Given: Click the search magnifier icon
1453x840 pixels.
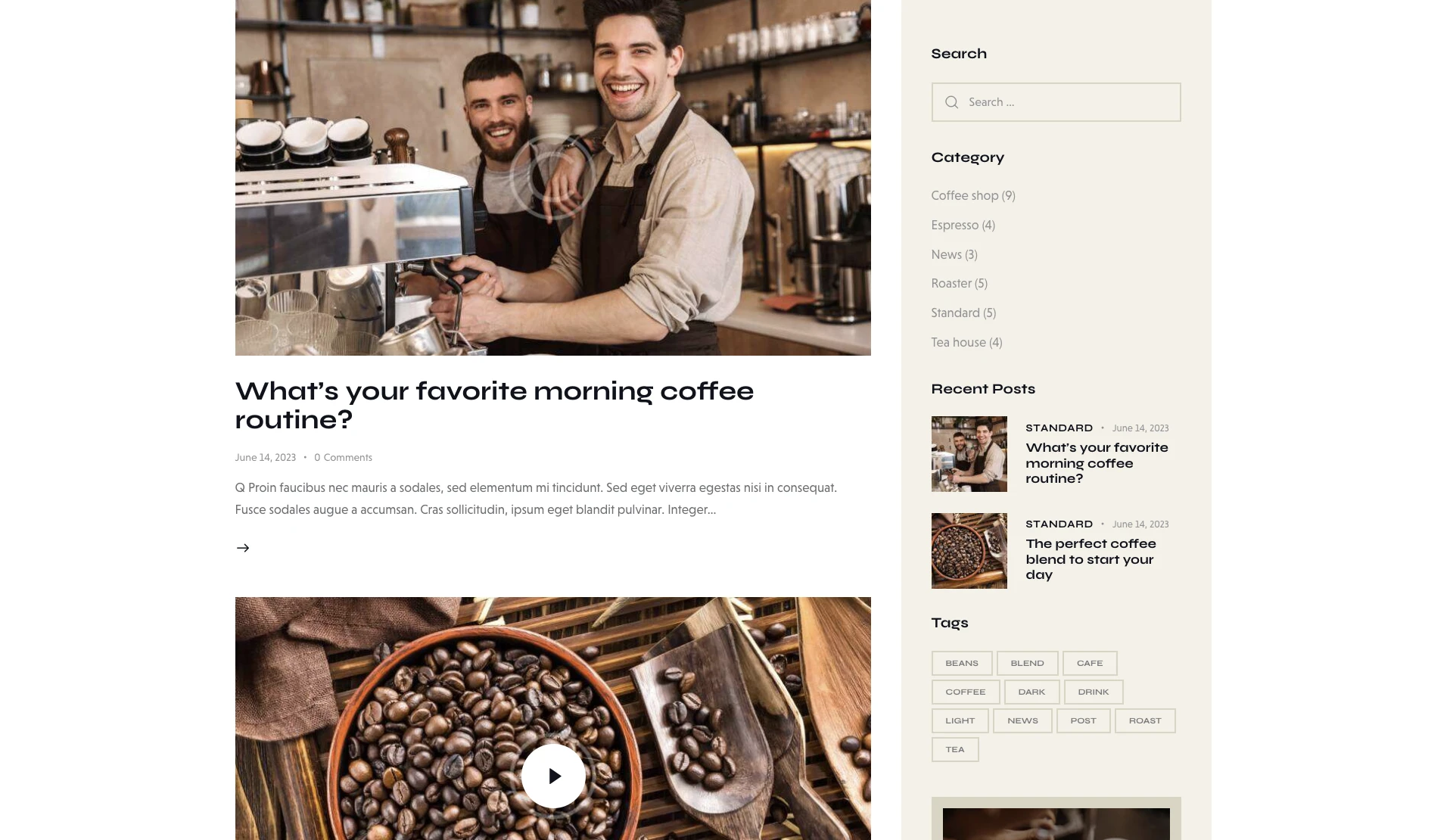Looking at the screenshot, I should tap(952, 102).
